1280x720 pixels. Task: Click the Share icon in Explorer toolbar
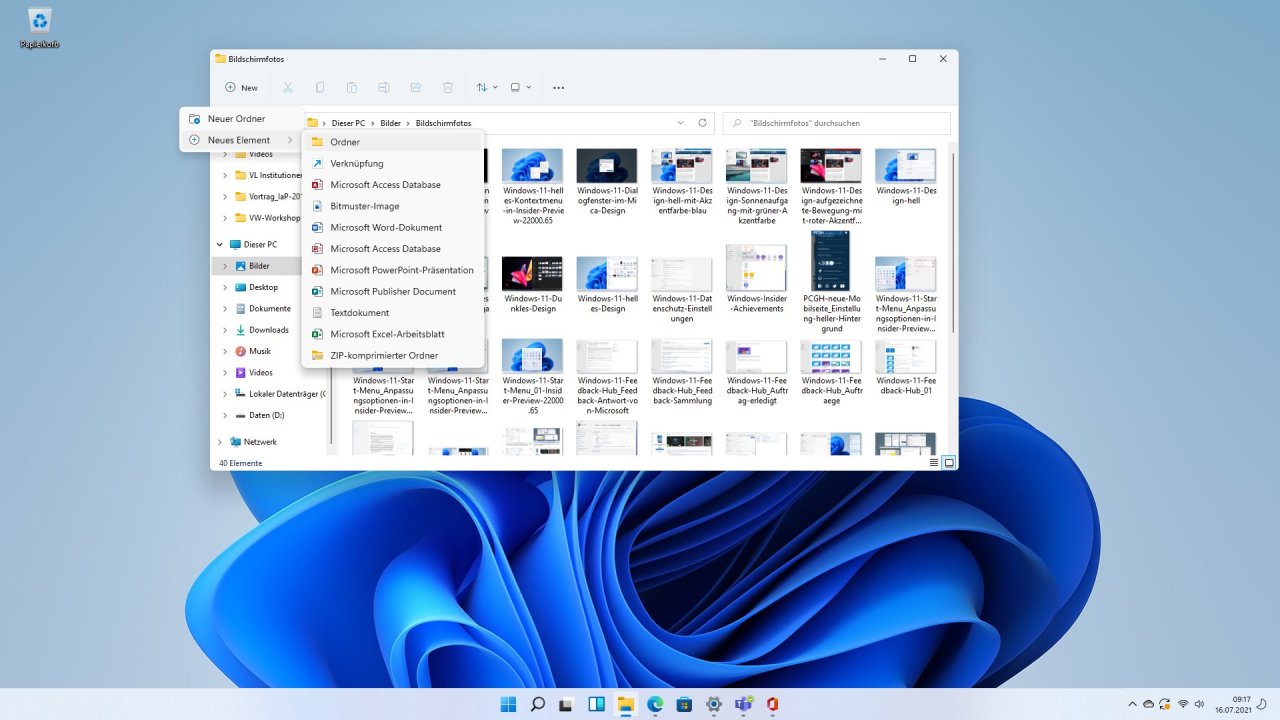(x=416, y=88)
